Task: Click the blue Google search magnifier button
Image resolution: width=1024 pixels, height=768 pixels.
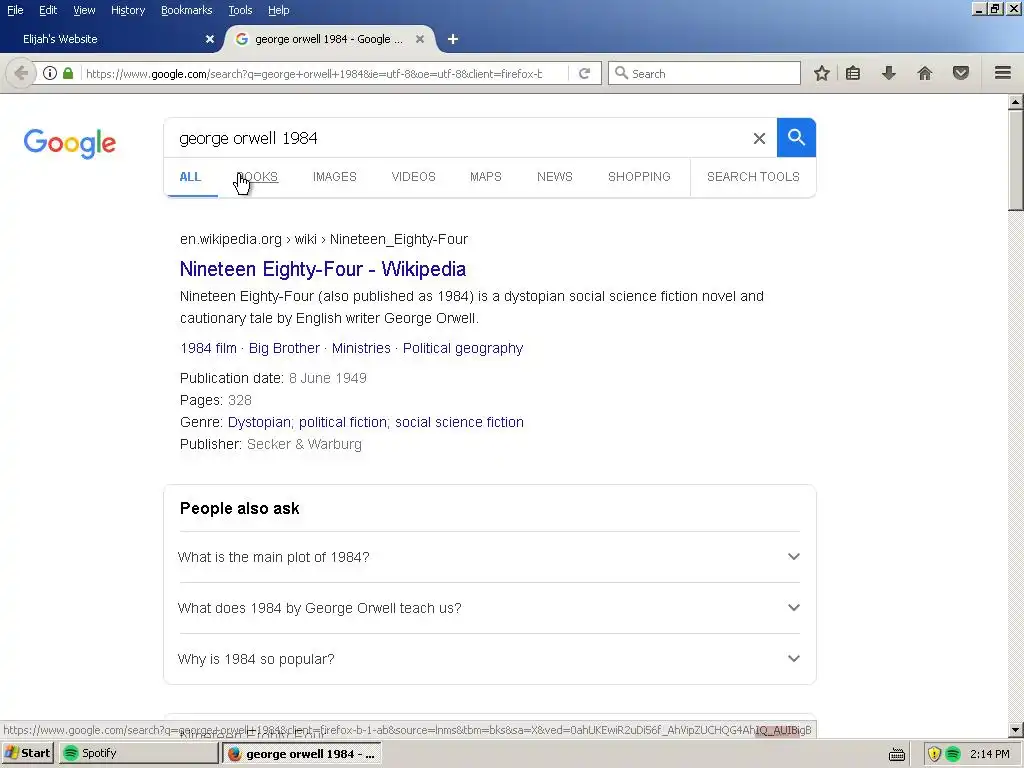Action: pos(796,138)
